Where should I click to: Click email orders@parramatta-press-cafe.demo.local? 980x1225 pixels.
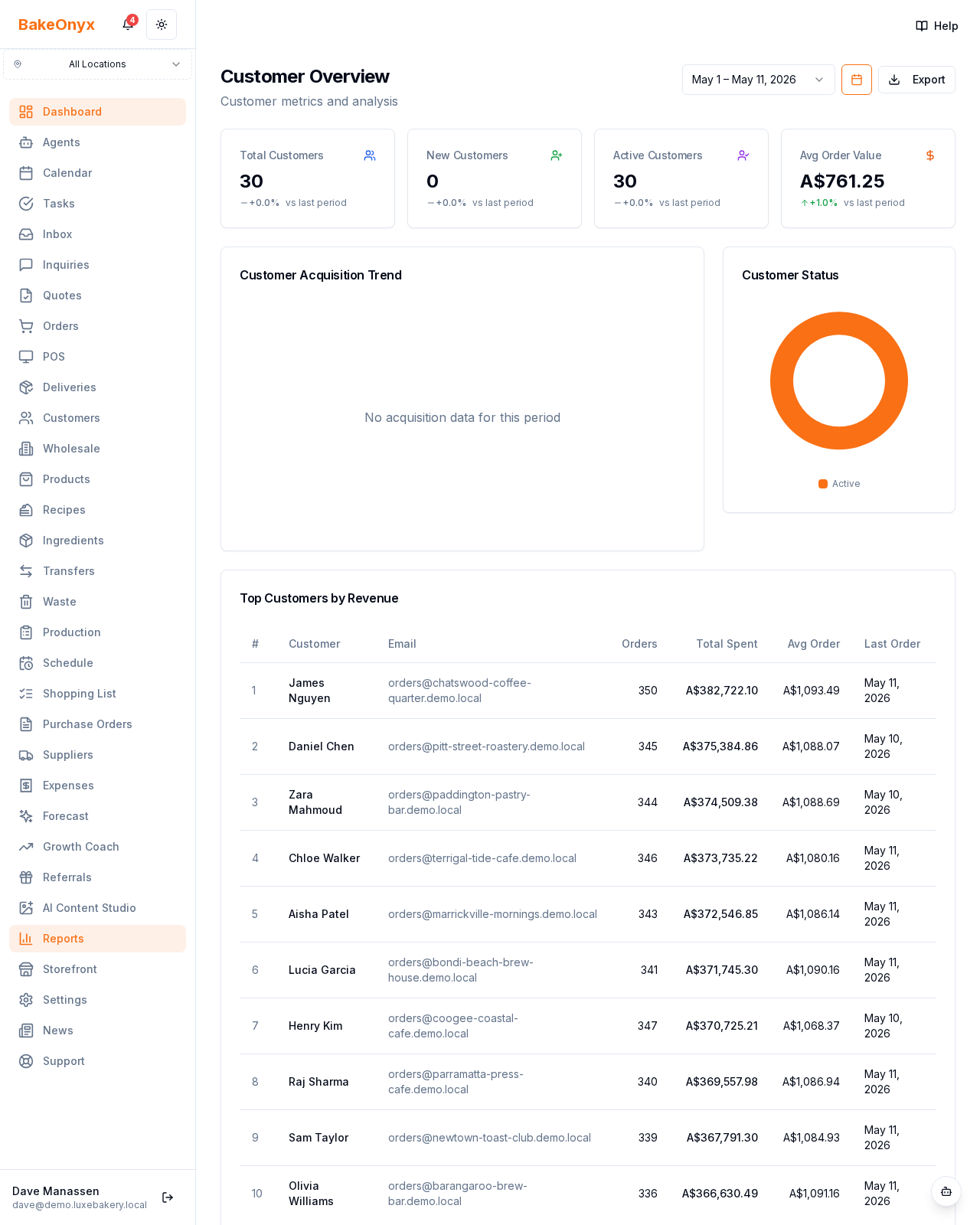point(456,1082)
